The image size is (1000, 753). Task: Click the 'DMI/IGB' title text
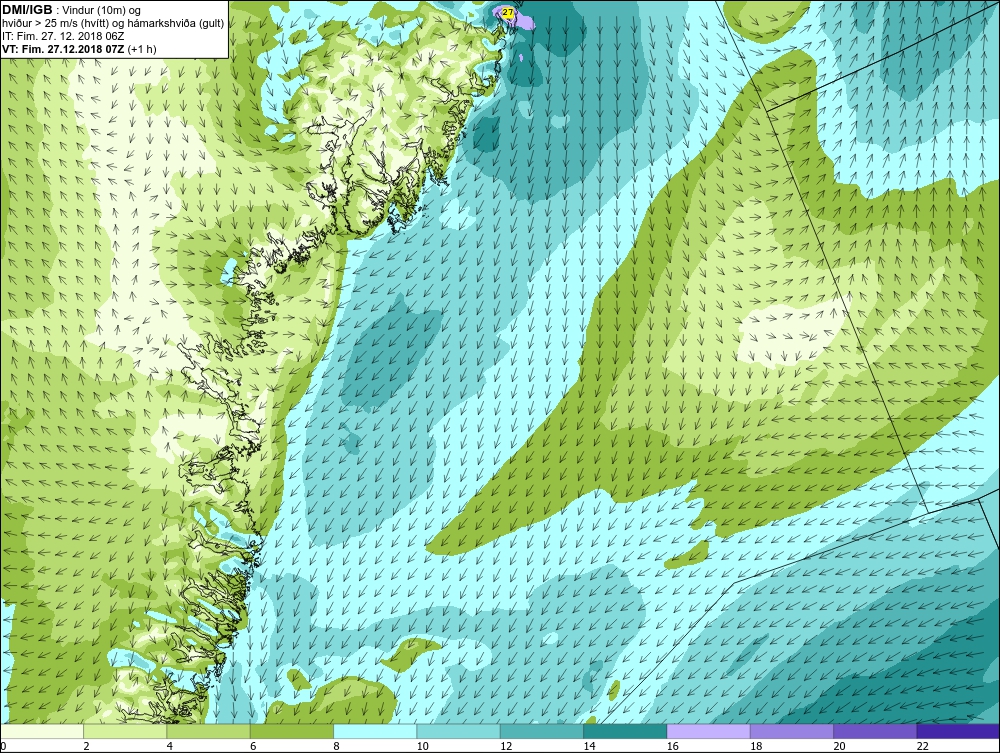27,10
